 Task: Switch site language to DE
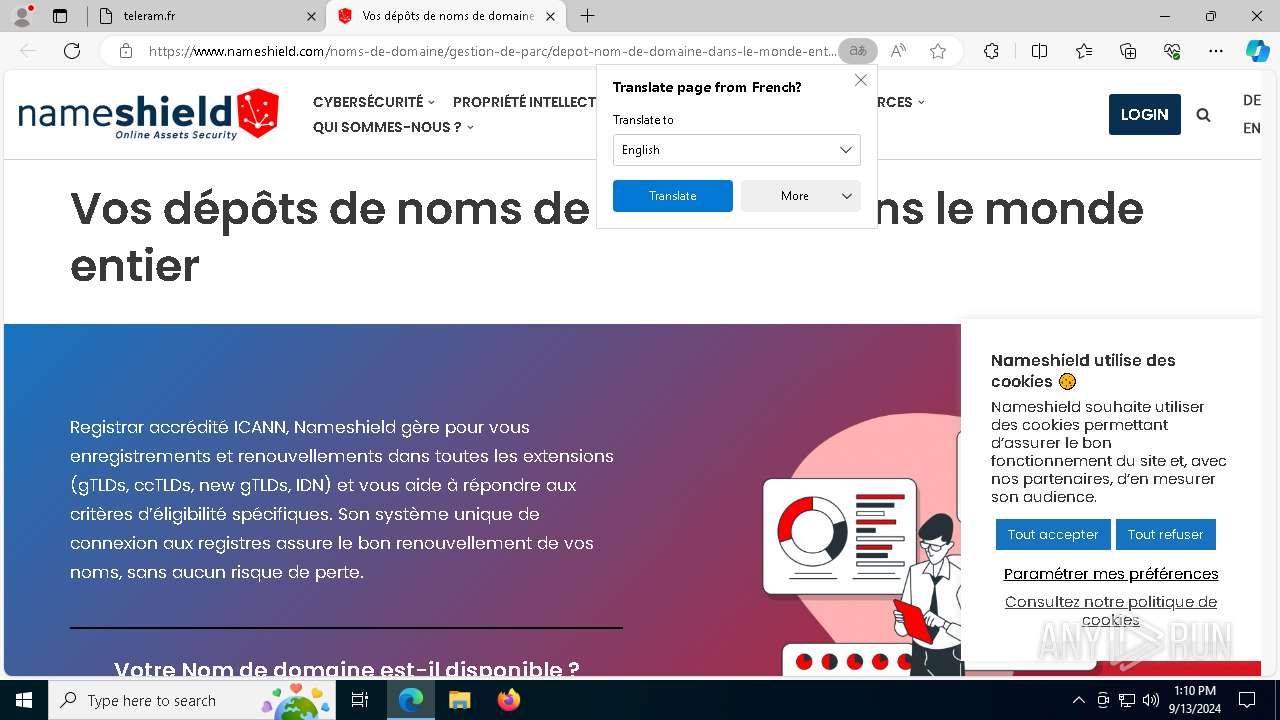click(x=1251, y=100)
